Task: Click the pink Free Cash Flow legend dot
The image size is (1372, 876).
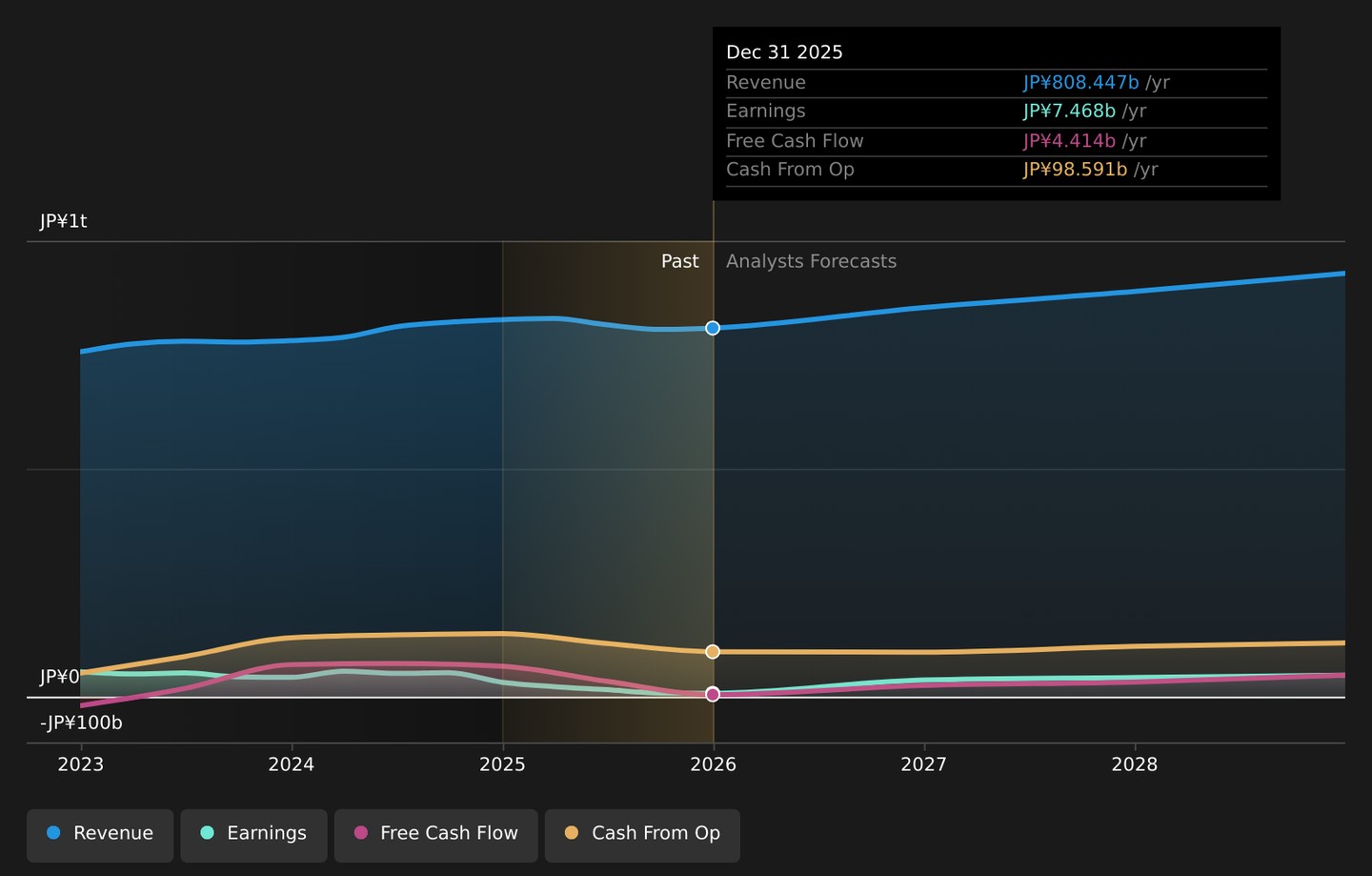Action: tap(360, 833)
